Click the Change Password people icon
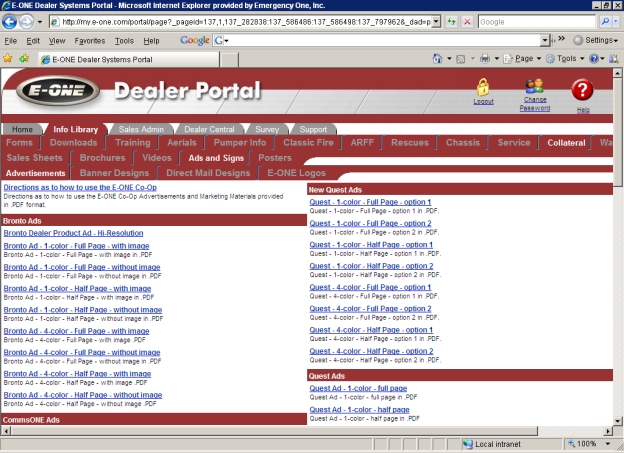 pyautogui.click(x=534, y=86)
